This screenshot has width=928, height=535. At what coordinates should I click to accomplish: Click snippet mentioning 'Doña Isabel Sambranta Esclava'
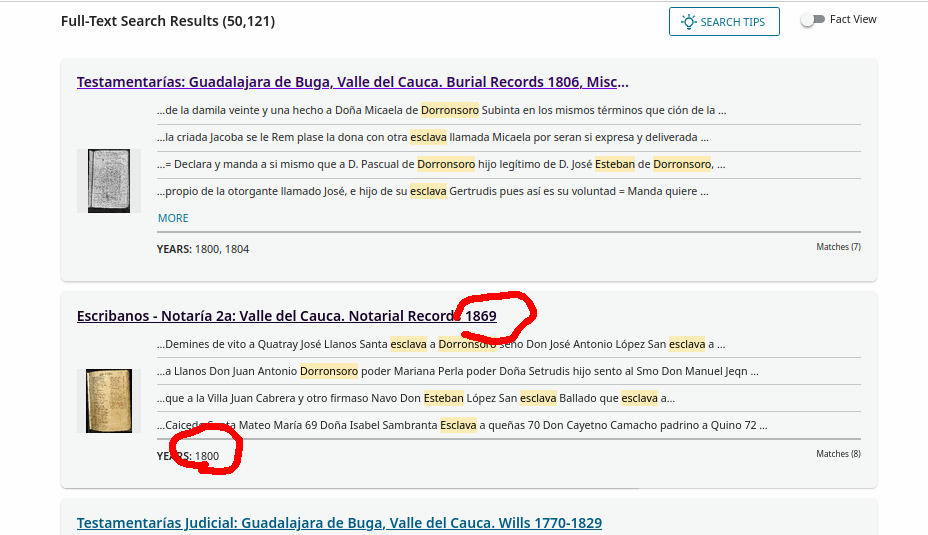(462, 425)
